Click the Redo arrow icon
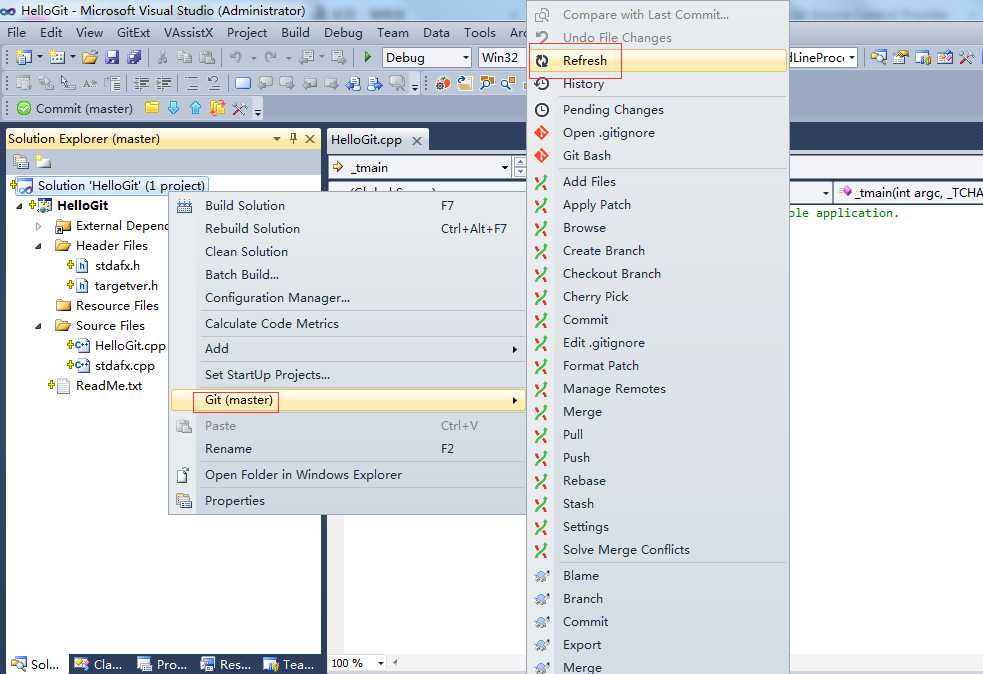Viewport: 983px width, 674px height. click(x=270, y=58)
